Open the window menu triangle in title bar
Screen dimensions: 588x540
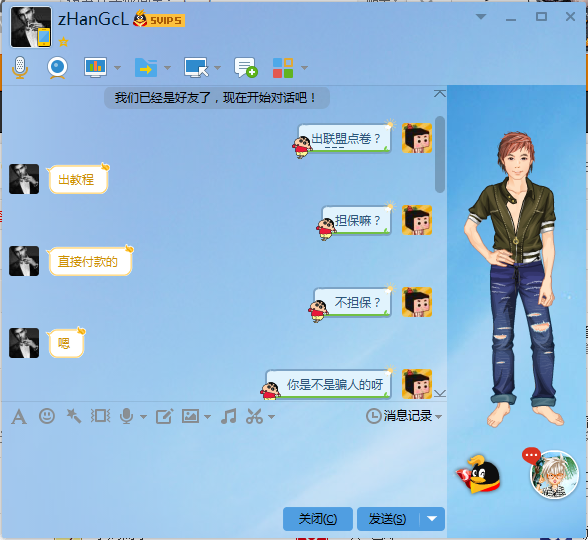pos(481,16)
